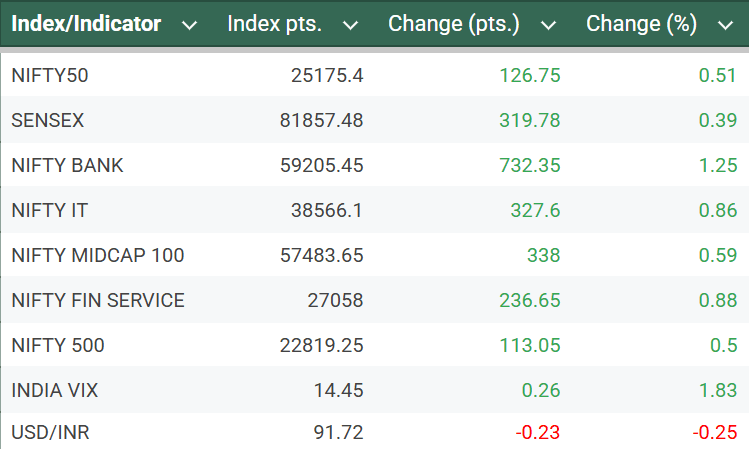Select the SENSEX row label

(x=48, y=120)
